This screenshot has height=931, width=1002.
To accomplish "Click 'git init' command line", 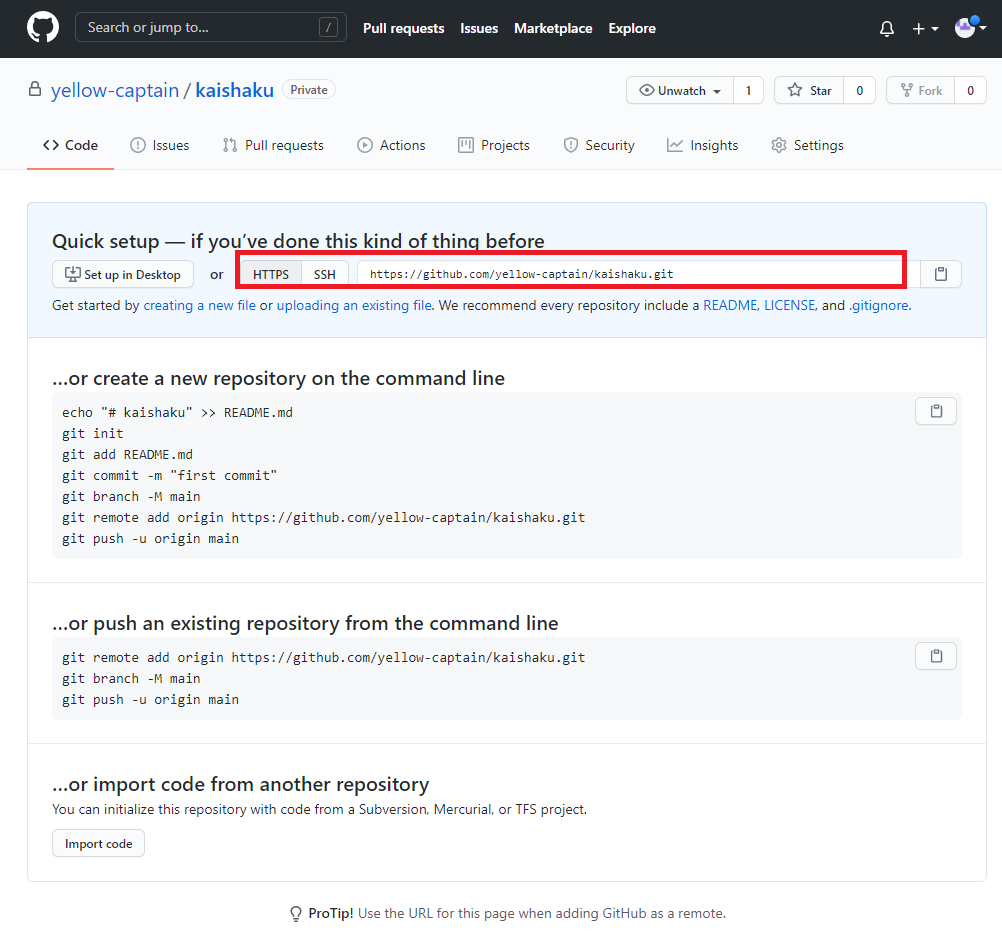I will 93,433.
